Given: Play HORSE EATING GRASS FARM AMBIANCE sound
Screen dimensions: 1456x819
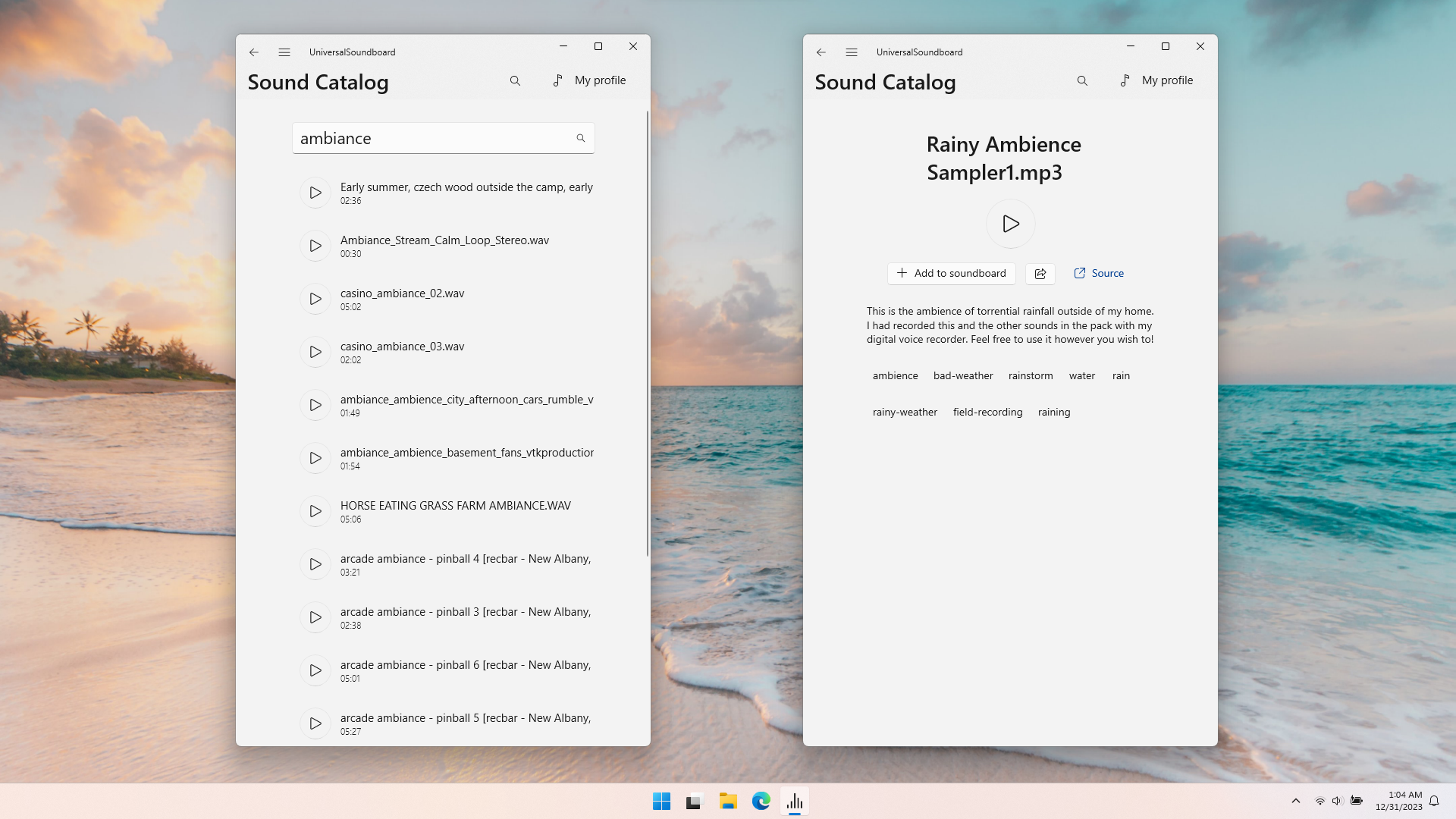Looking at the screenshot, I should [x=315, y=511].
